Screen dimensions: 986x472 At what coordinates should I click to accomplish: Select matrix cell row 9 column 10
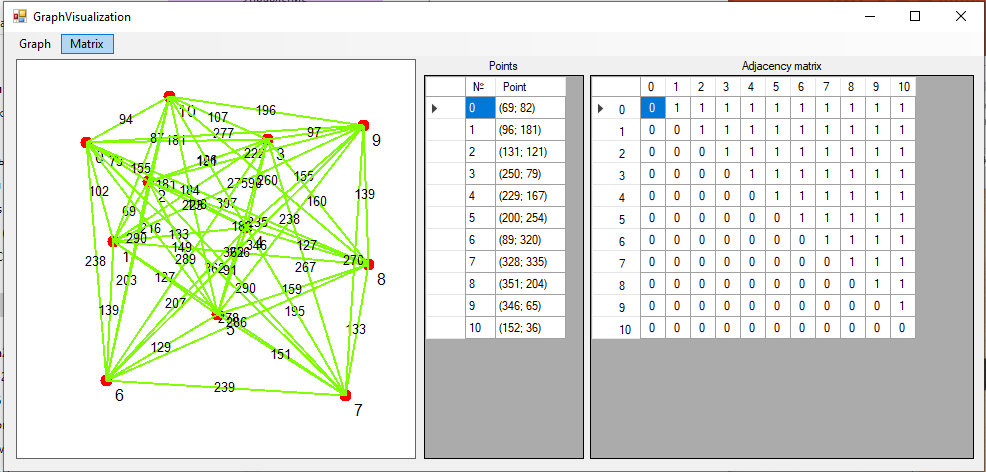[902, 306]
